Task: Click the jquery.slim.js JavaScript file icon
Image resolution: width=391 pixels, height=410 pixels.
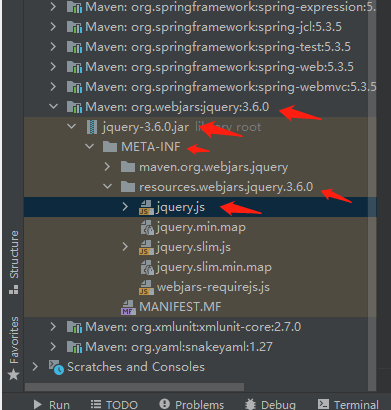Action: pyautogui.click(x=146, y=247)
